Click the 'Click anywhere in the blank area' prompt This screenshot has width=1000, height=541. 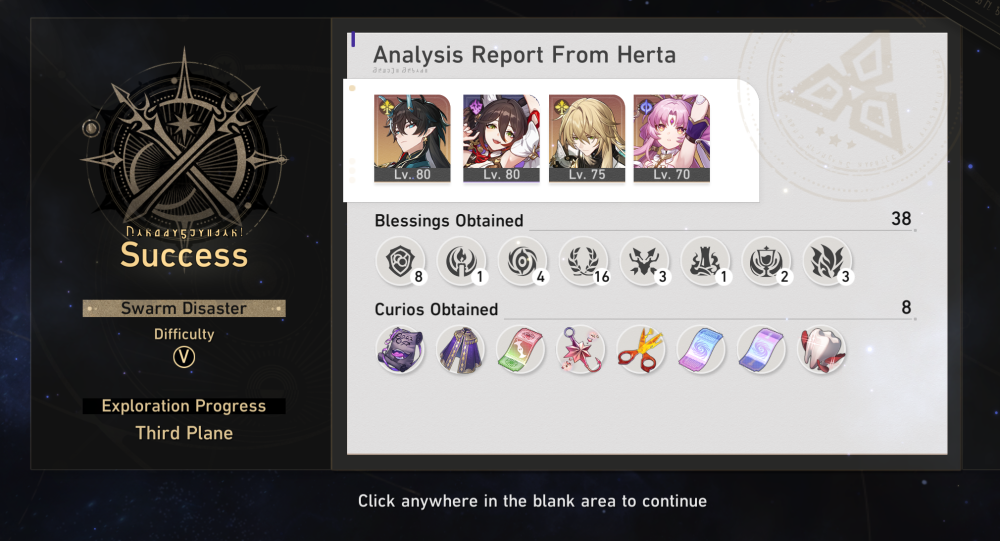pos(532,501)
